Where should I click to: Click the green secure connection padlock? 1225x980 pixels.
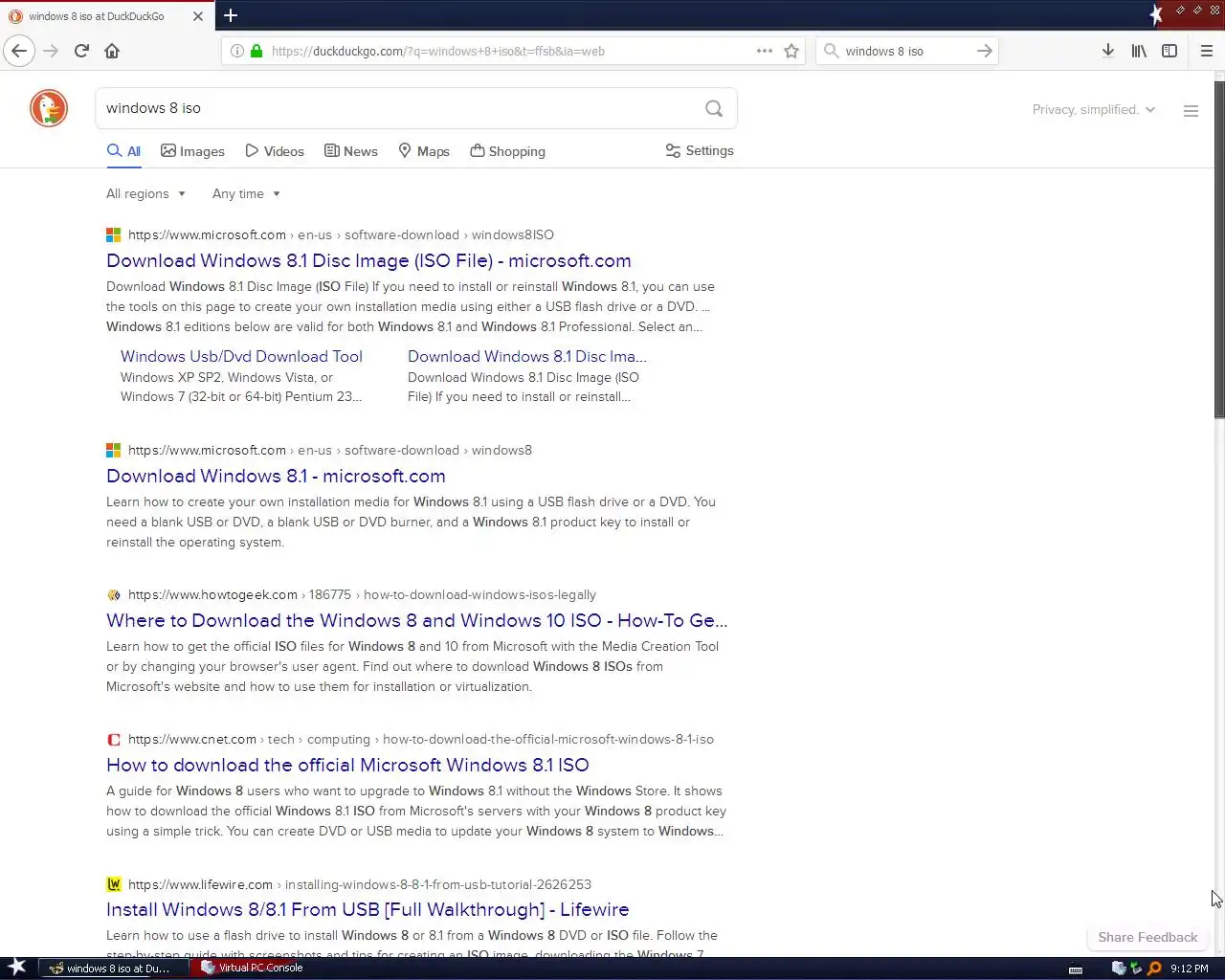[x=256, y=51]
